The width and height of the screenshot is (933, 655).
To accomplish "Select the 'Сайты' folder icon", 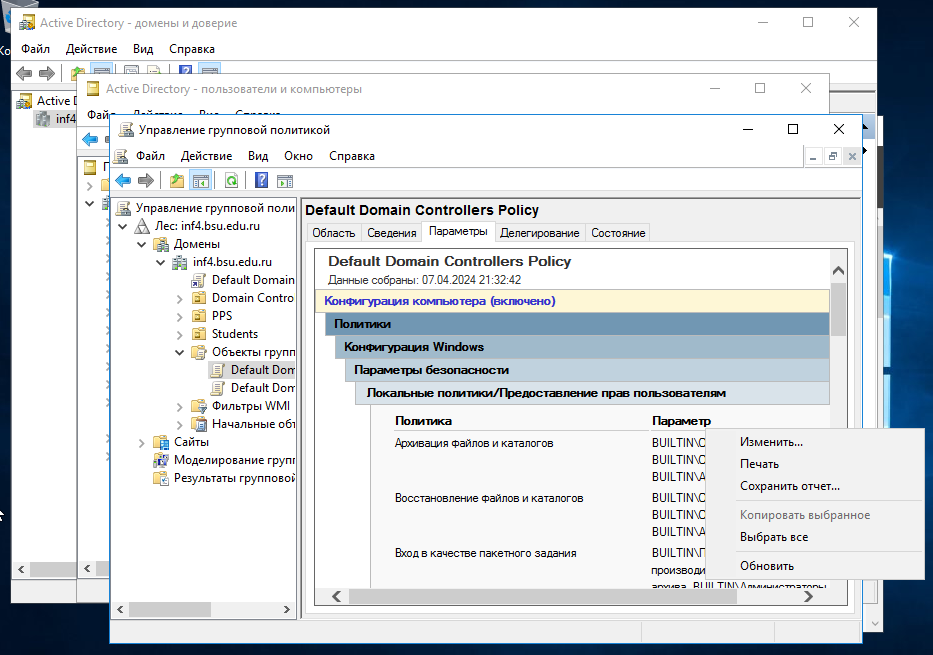I will point(161,442).
